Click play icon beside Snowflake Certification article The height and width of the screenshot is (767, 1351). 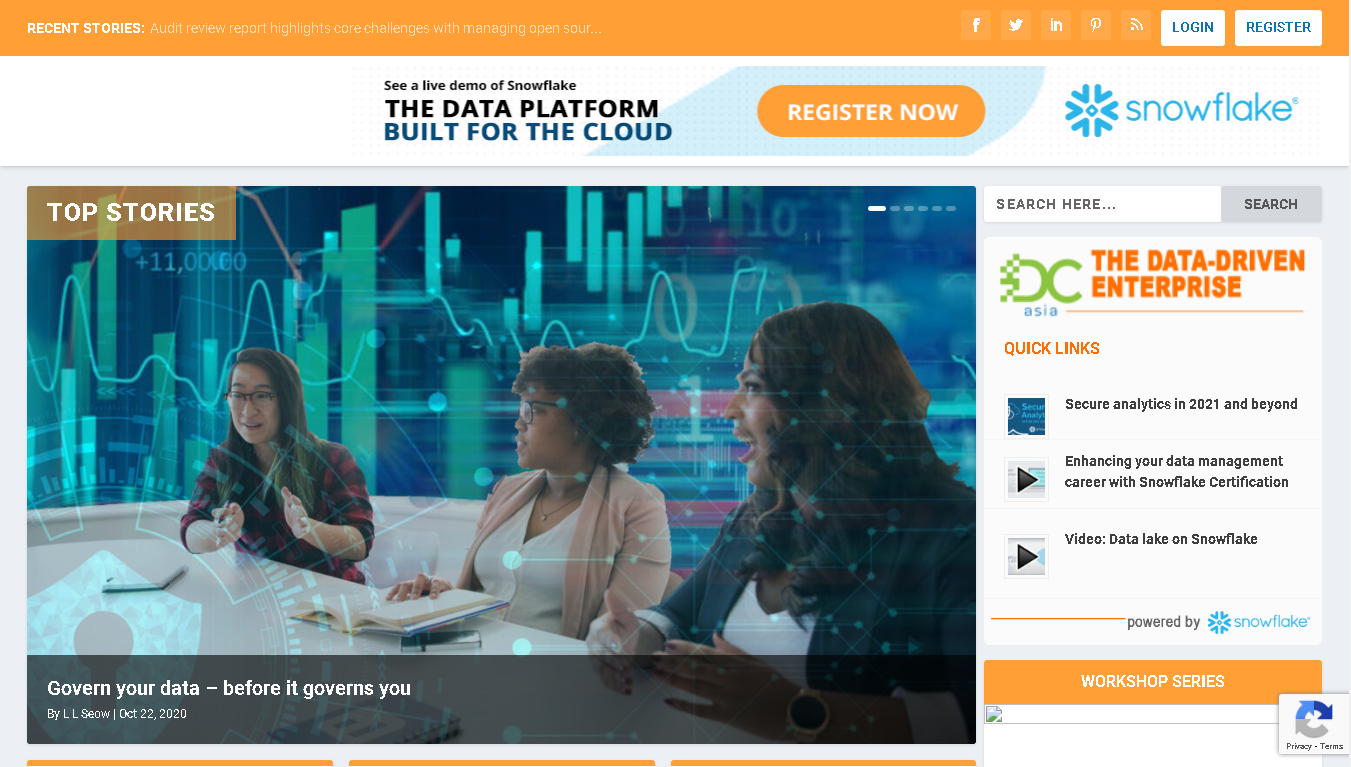point(1026,480)
